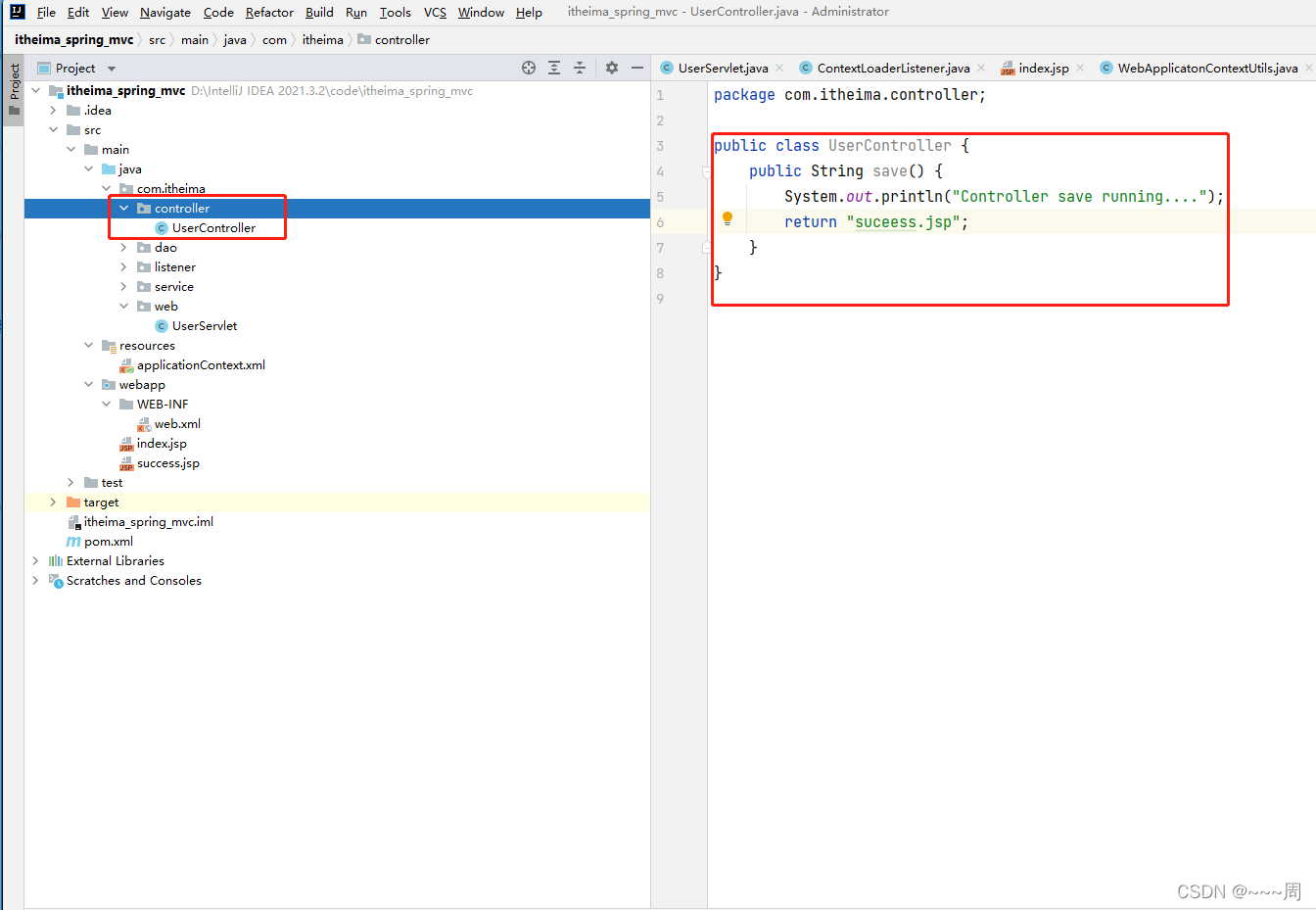This screenshot has width=1316, height=910.
Task: Click the UserController class name in editor
Action: pyautogui.click(x=889, y=146)
